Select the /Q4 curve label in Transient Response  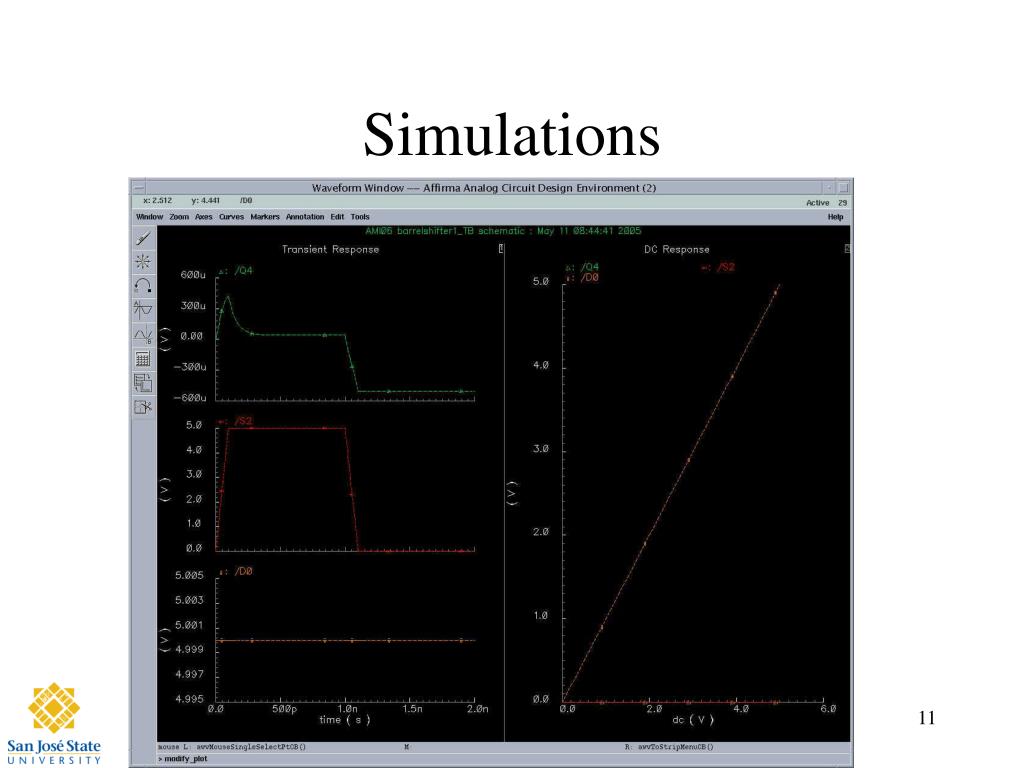243,270
